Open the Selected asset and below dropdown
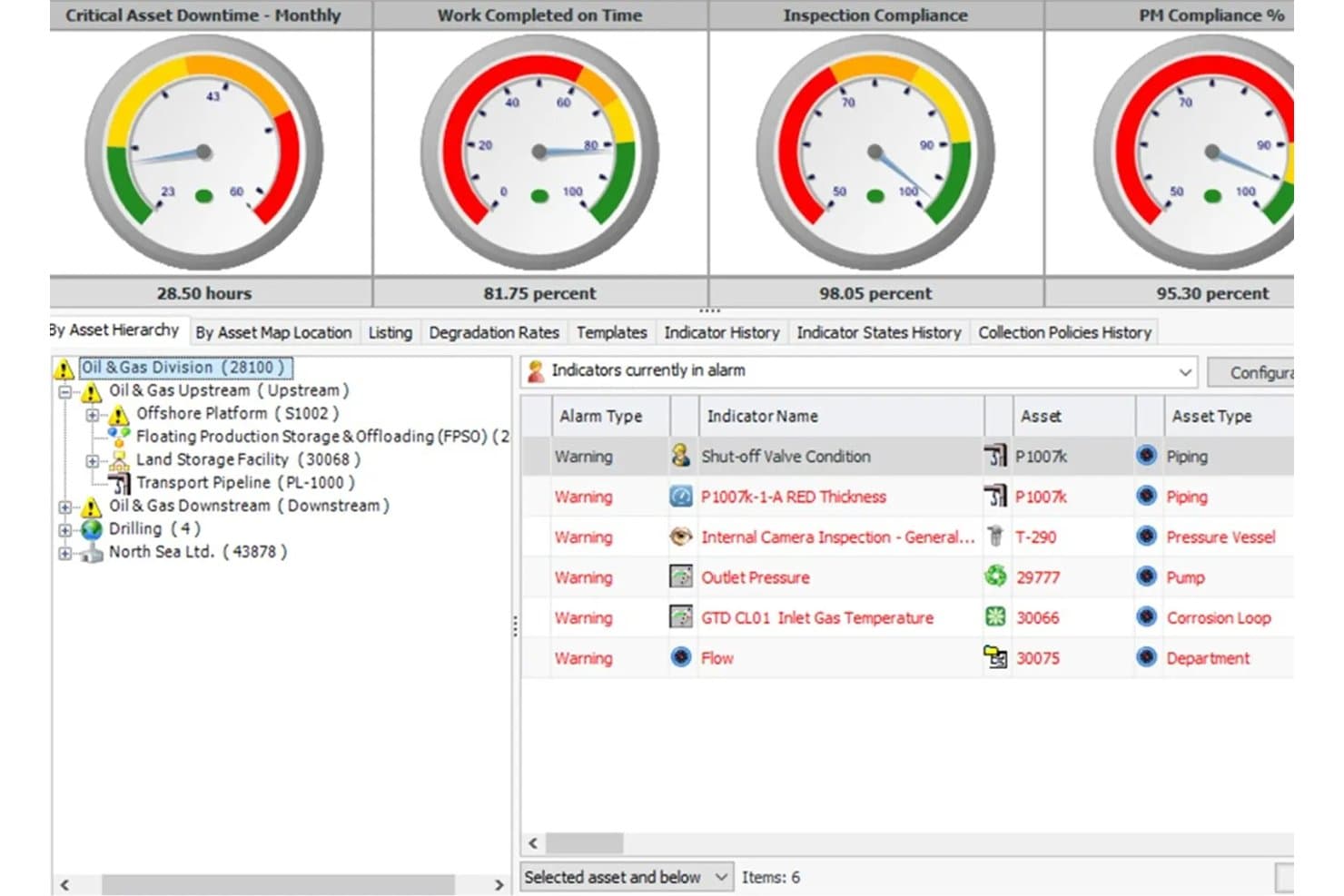 (x=721, y=877)
